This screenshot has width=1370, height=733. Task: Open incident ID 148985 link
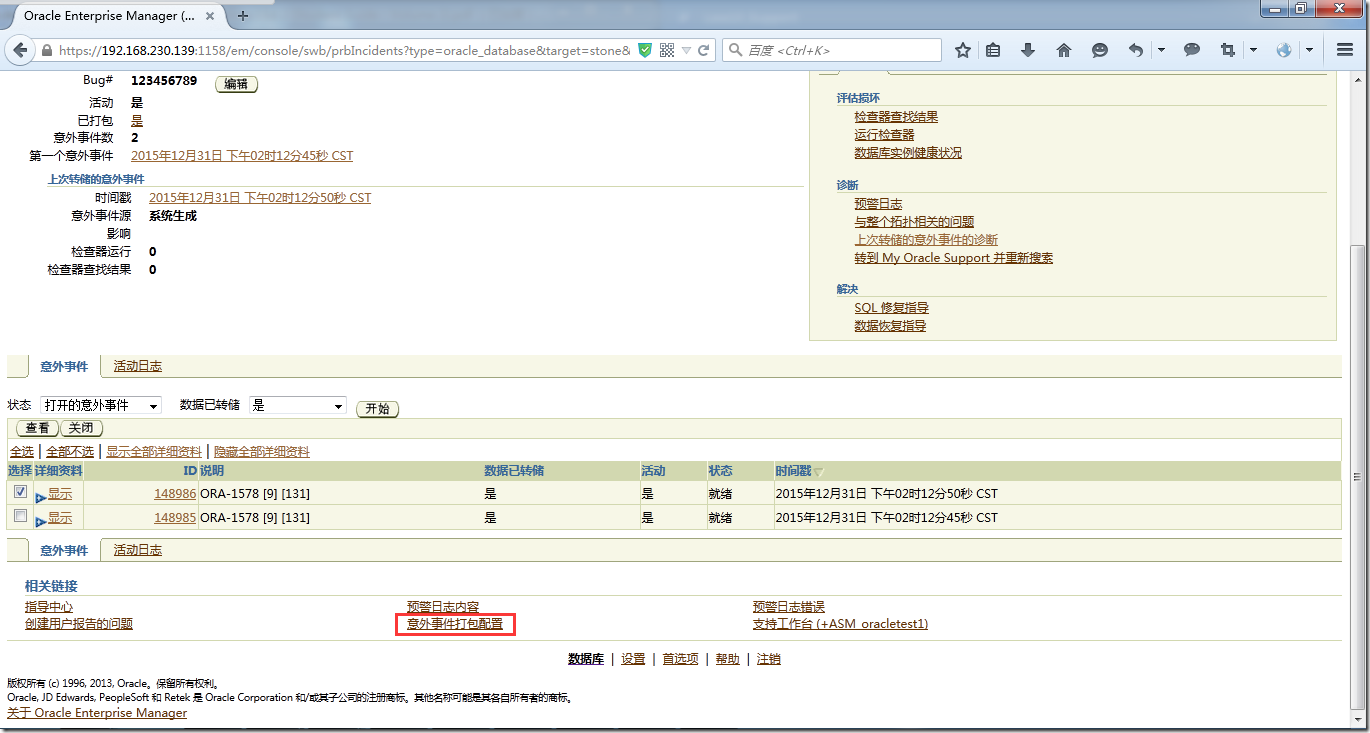click(175, 518)
